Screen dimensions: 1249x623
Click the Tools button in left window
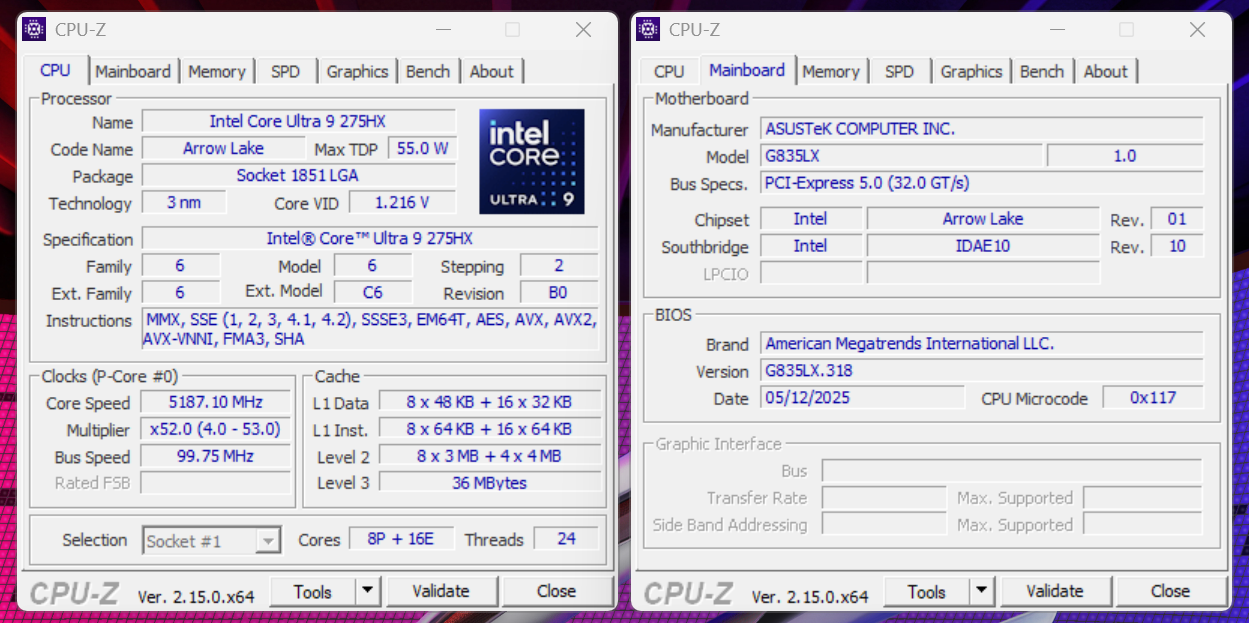313,591
